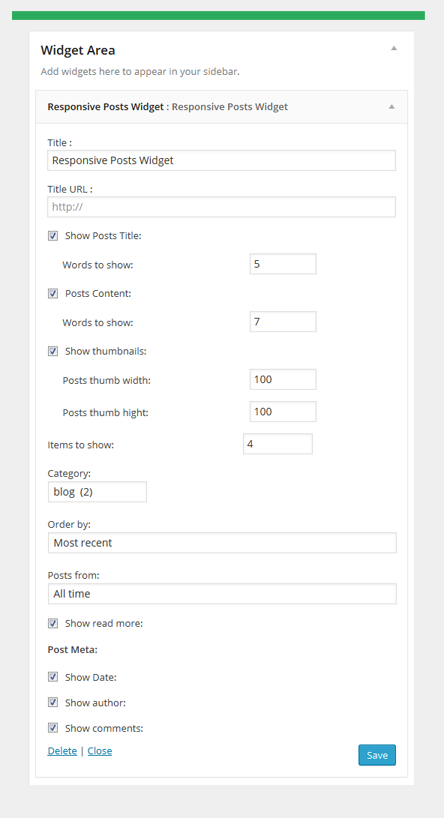Click into the Title URL field
The width and height of the screenshot is (444, 818).
[x=222, y=207]
